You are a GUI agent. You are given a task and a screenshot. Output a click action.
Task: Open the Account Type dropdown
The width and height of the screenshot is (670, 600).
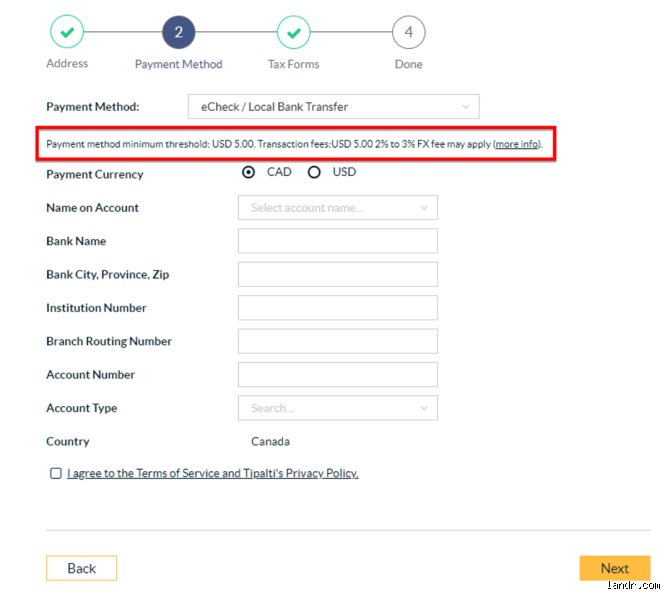click(x=338, y=408)
